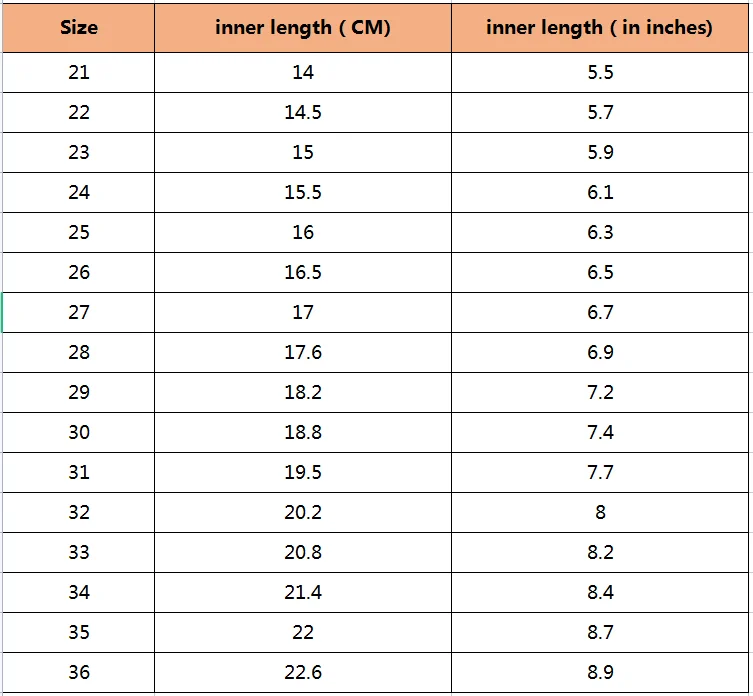Click the cell with value 21.4

pyautogui.click(x=303, y=592)
